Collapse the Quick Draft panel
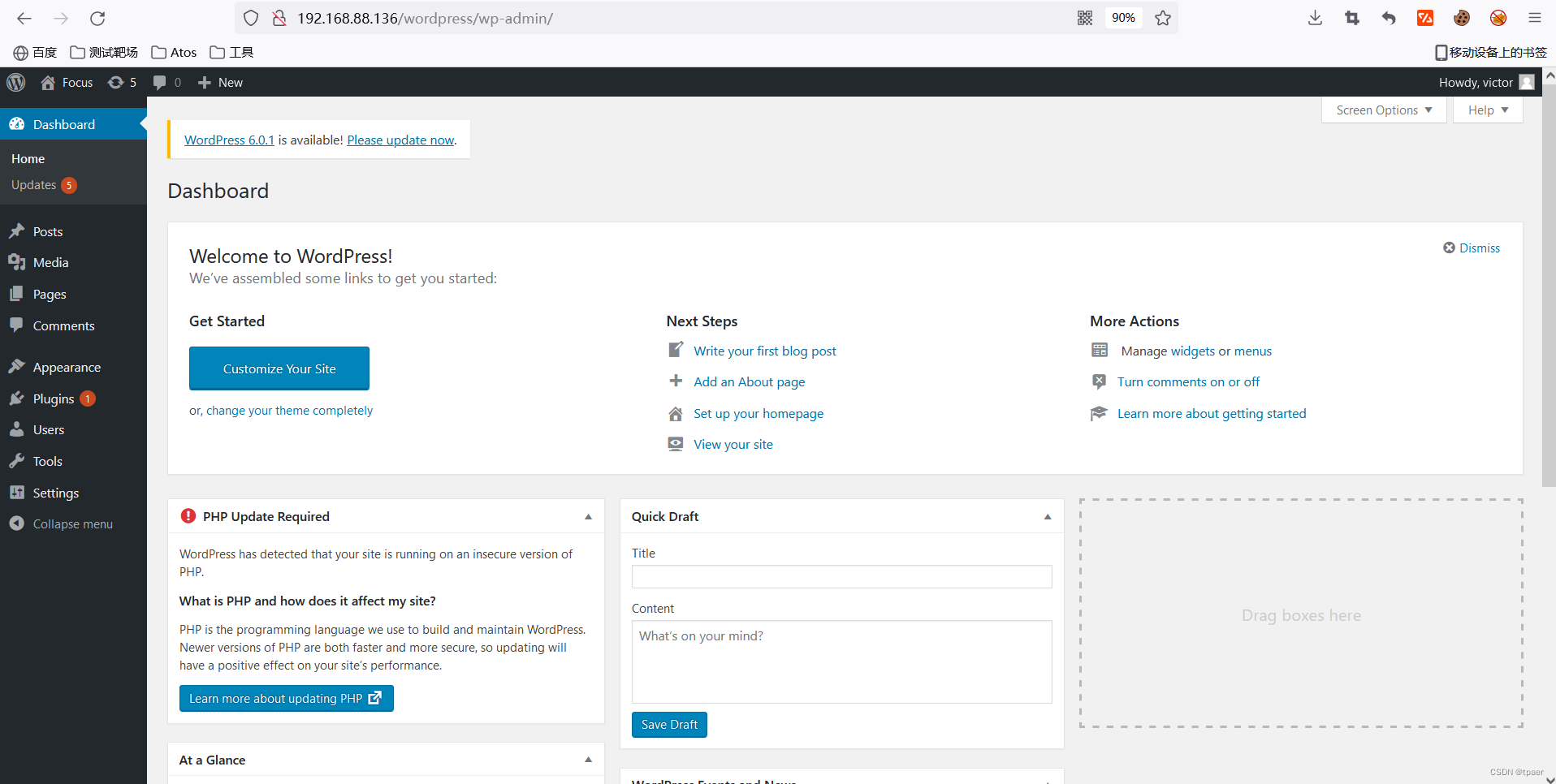This screenshot has width=1556, height=784. [x=1048, y=517]
